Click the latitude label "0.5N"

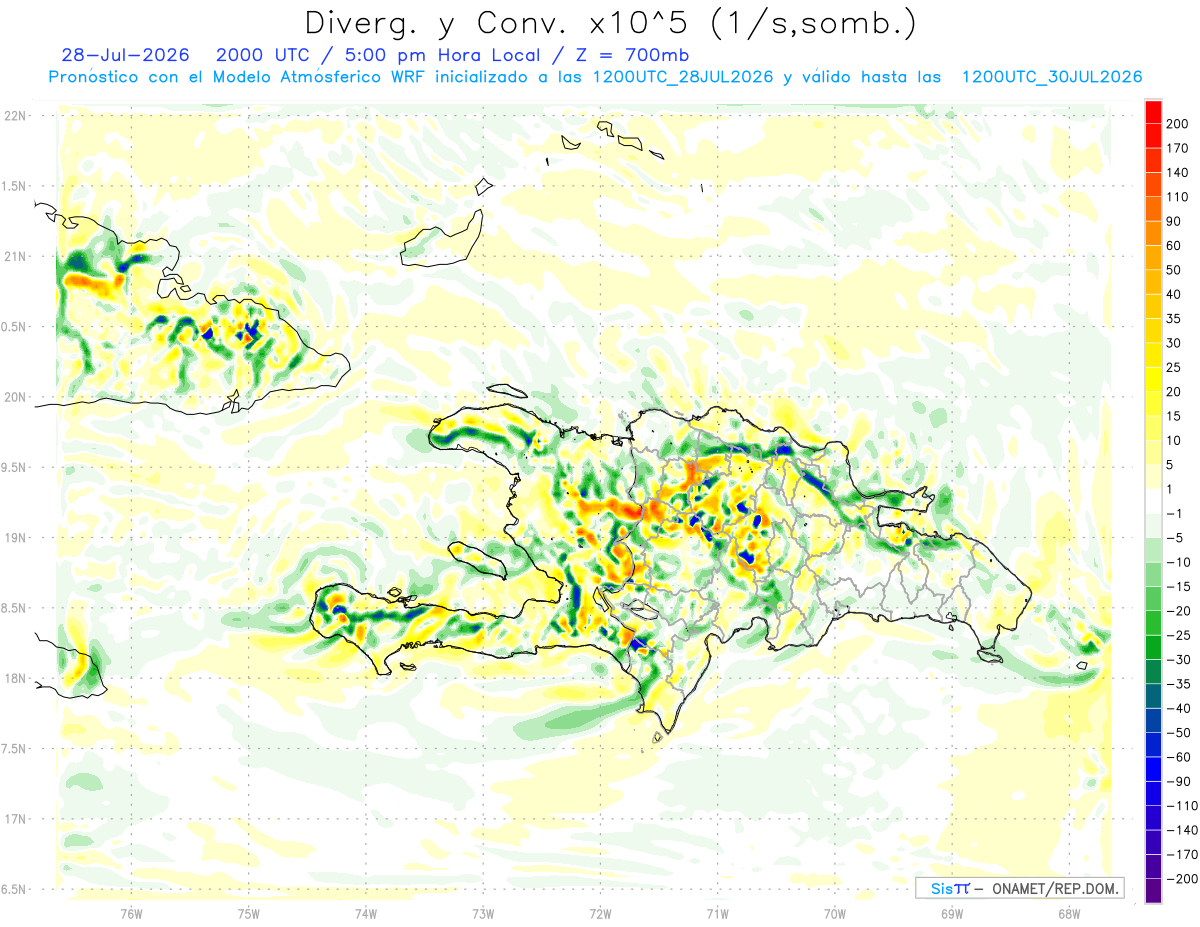tap(15, 327)
